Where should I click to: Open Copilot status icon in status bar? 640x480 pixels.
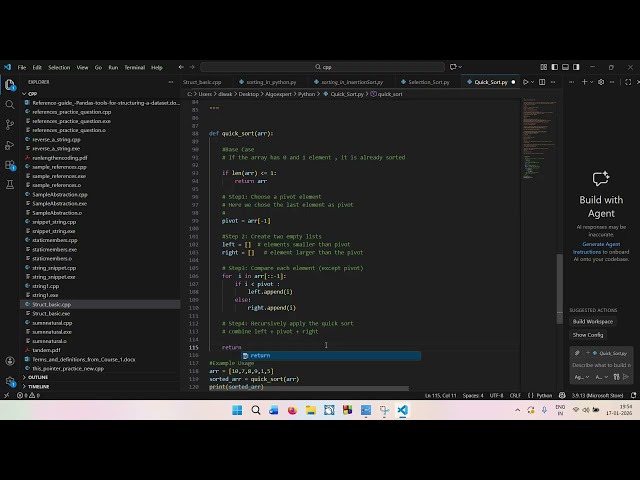tap(562, 395)
